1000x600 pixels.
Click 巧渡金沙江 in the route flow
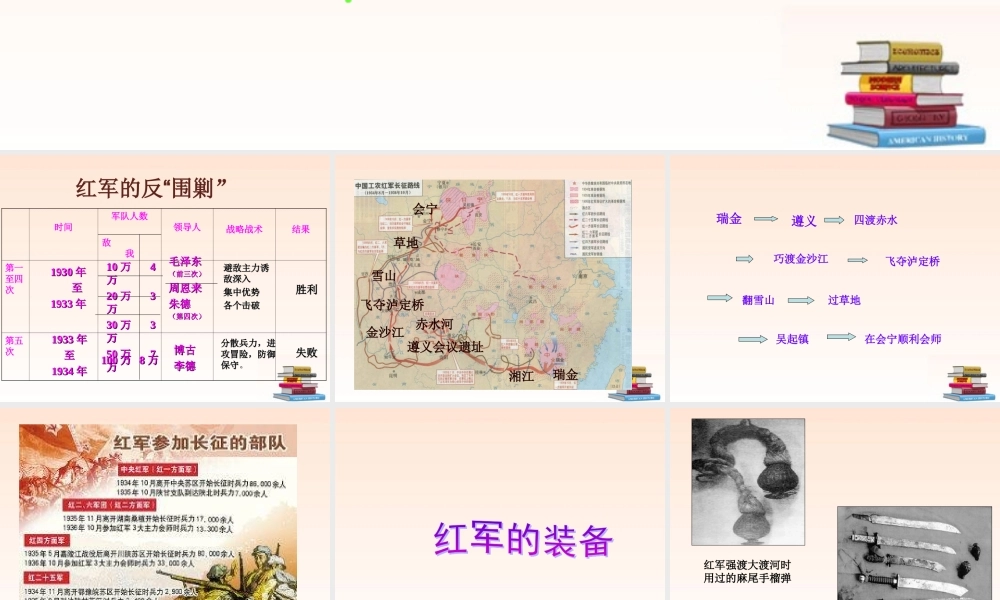(800, 259)
